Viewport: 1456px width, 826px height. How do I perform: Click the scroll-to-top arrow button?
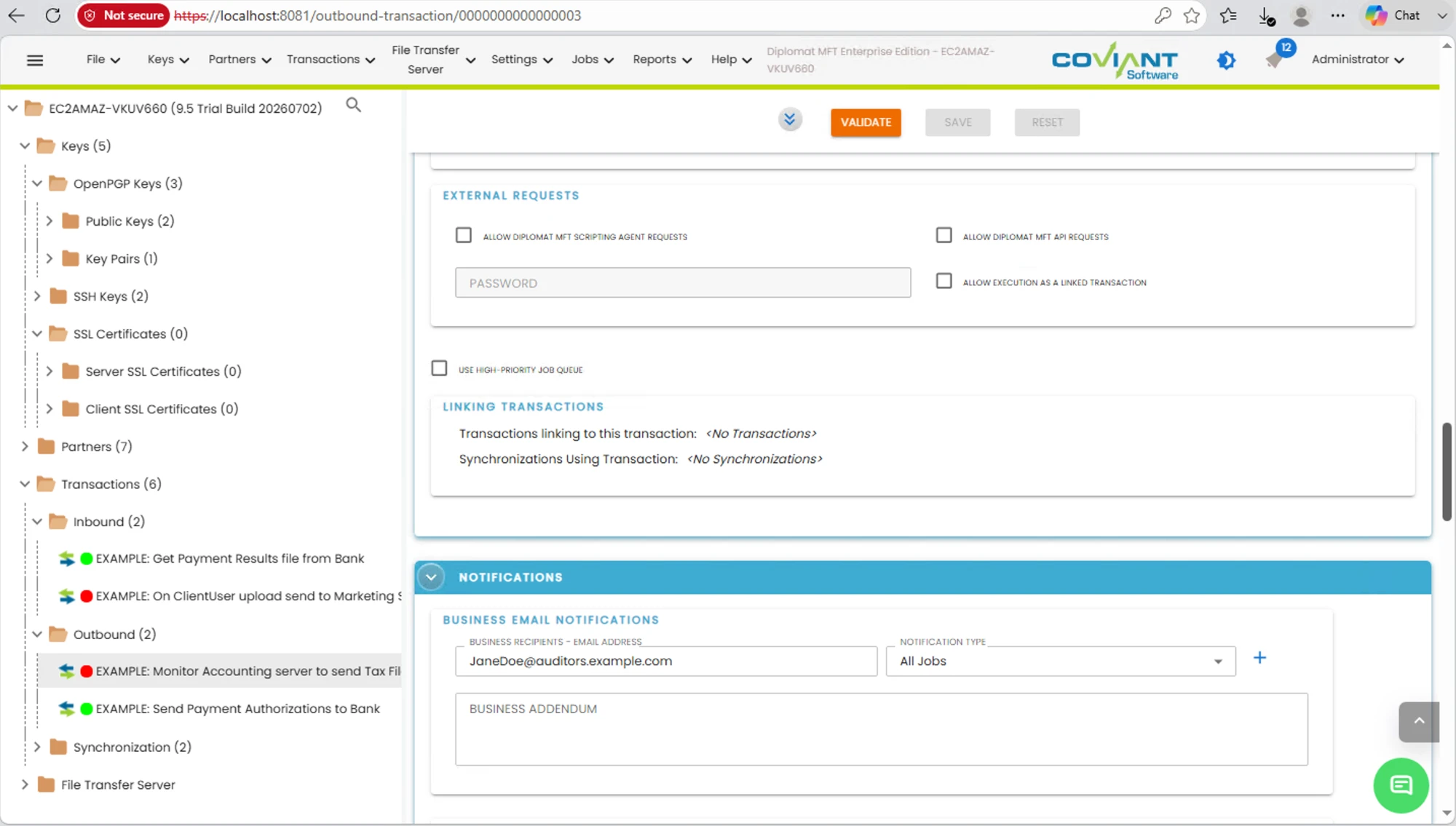1419,721
